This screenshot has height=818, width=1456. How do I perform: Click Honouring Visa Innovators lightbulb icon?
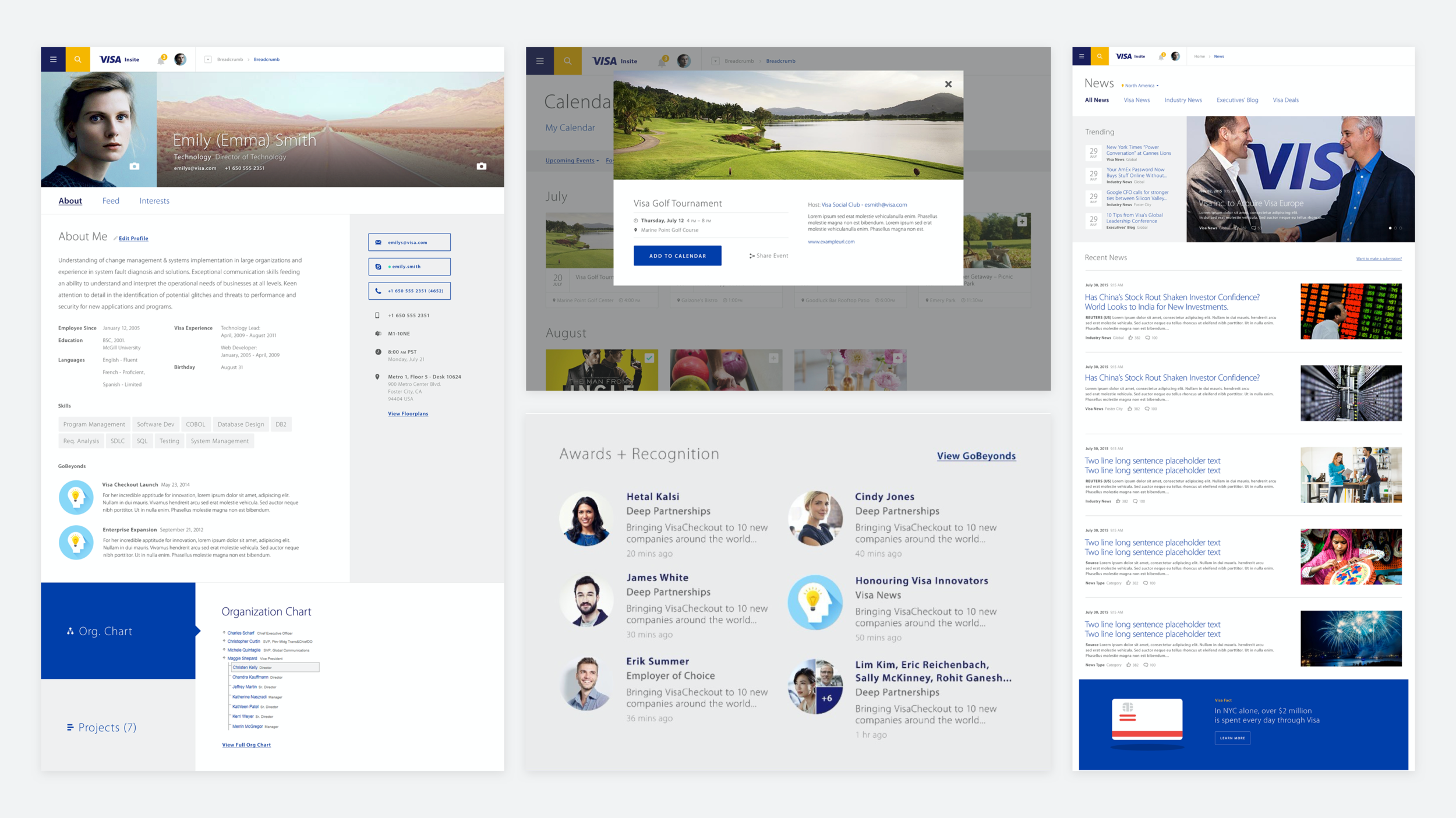(815, 603)
